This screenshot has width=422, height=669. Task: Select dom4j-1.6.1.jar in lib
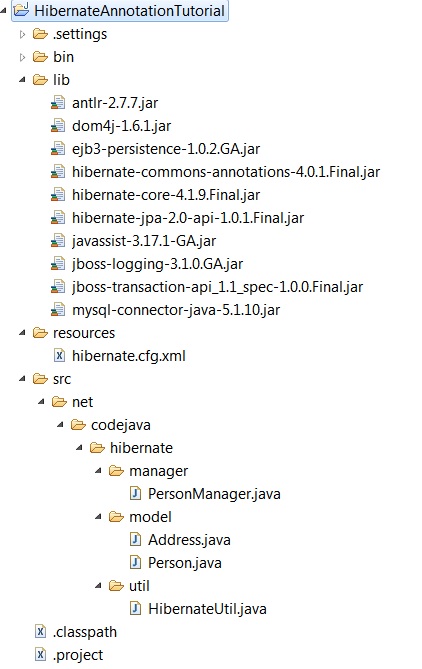(x=122, y=126)
